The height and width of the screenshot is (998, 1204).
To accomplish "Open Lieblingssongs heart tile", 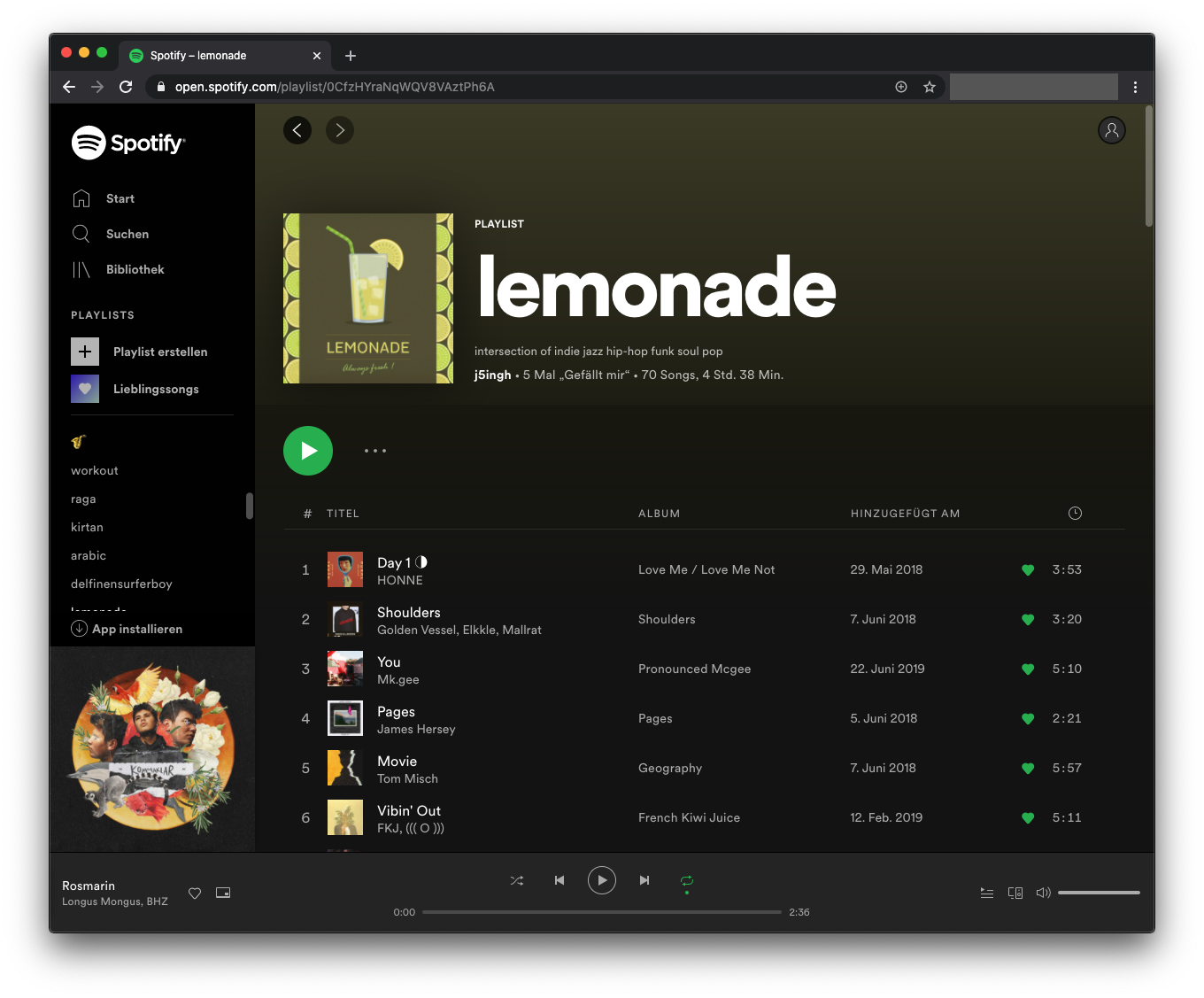I will click(x=85, y=389).
